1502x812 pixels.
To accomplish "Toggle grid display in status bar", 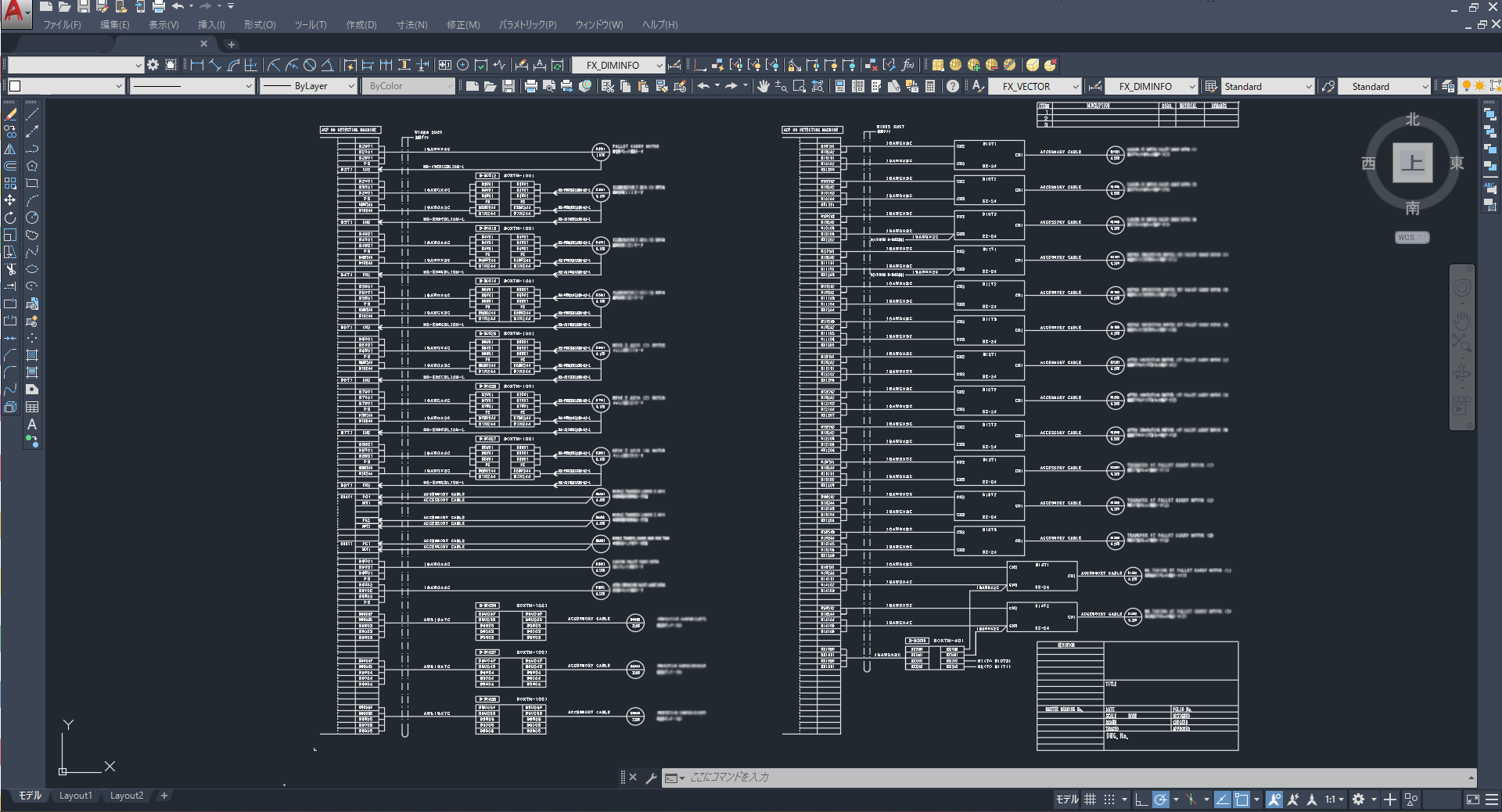I will click(x=1090, y=799).
